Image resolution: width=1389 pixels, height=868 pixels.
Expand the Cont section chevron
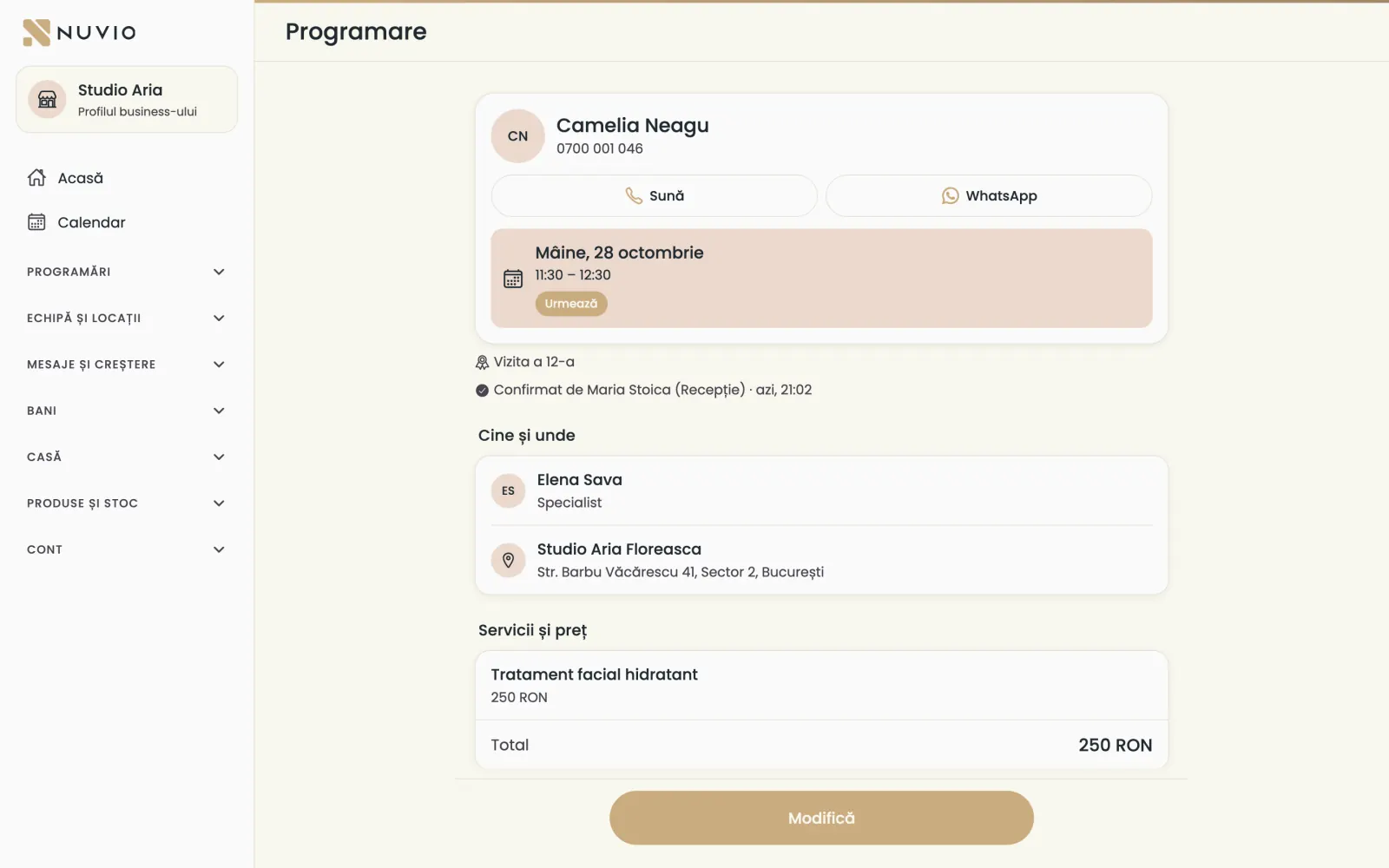coord(219,549)
